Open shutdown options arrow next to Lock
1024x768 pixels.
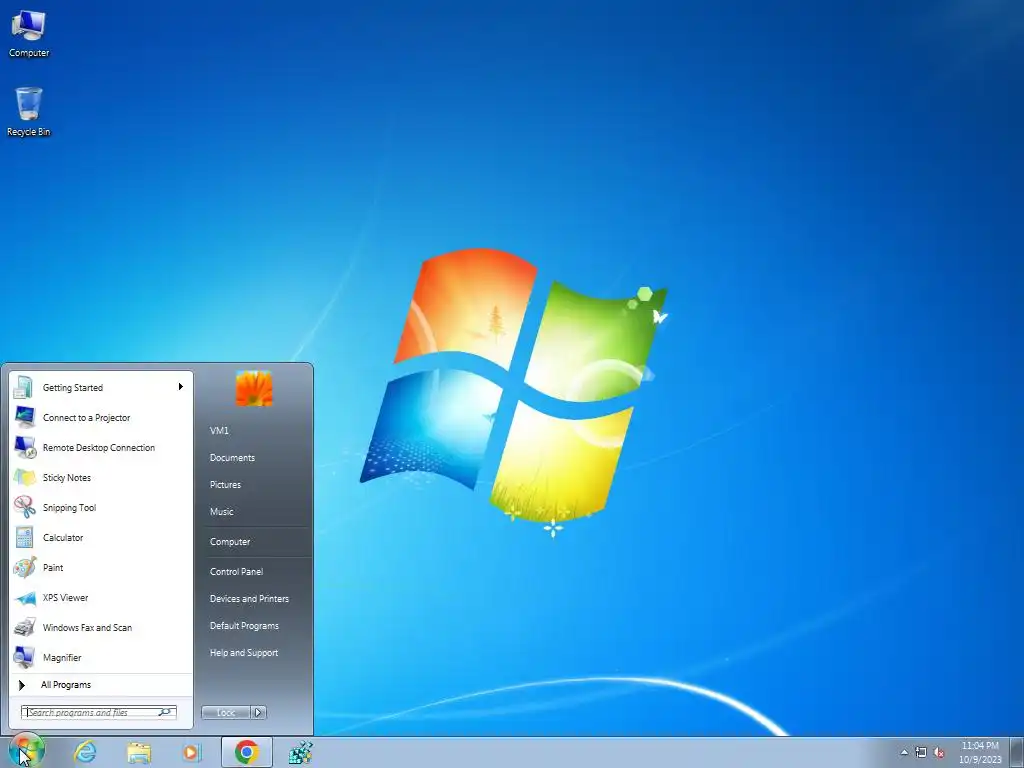(258, 712)
